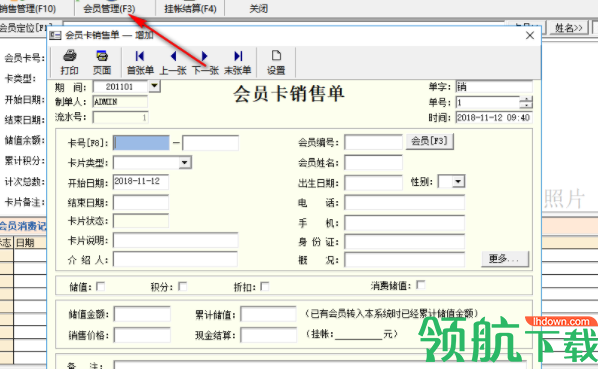This screenshot has width=598, height=369.
Task: Expand the 期间 period dropdown
Action: [154, 86]
